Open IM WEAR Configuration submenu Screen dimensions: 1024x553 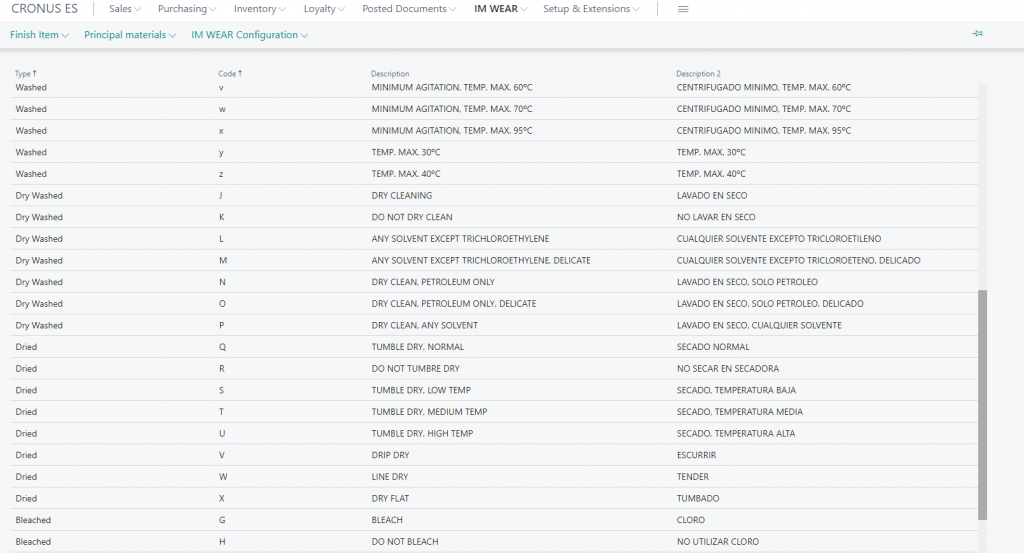pos(249,35)
